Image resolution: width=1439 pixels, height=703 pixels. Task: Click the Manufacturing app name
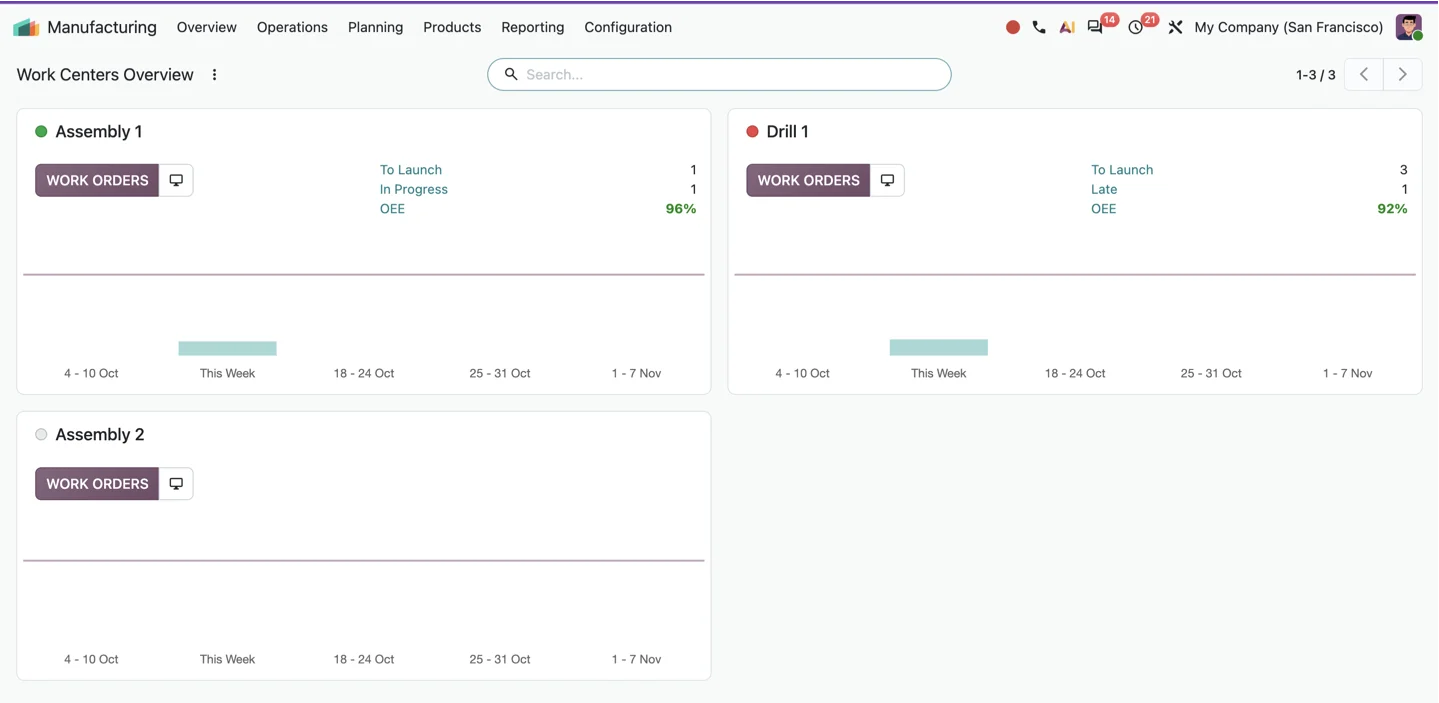102,27
